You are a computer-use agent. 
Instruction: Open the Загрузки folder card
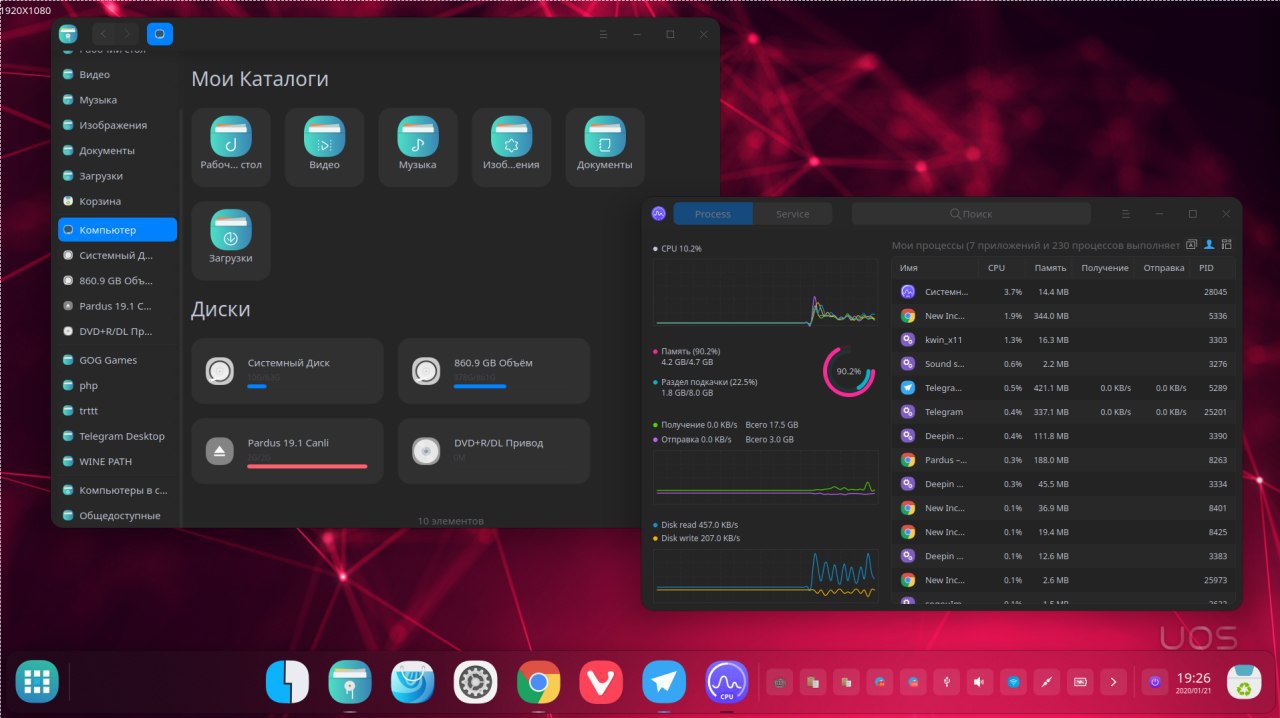[x=231, y=240]
